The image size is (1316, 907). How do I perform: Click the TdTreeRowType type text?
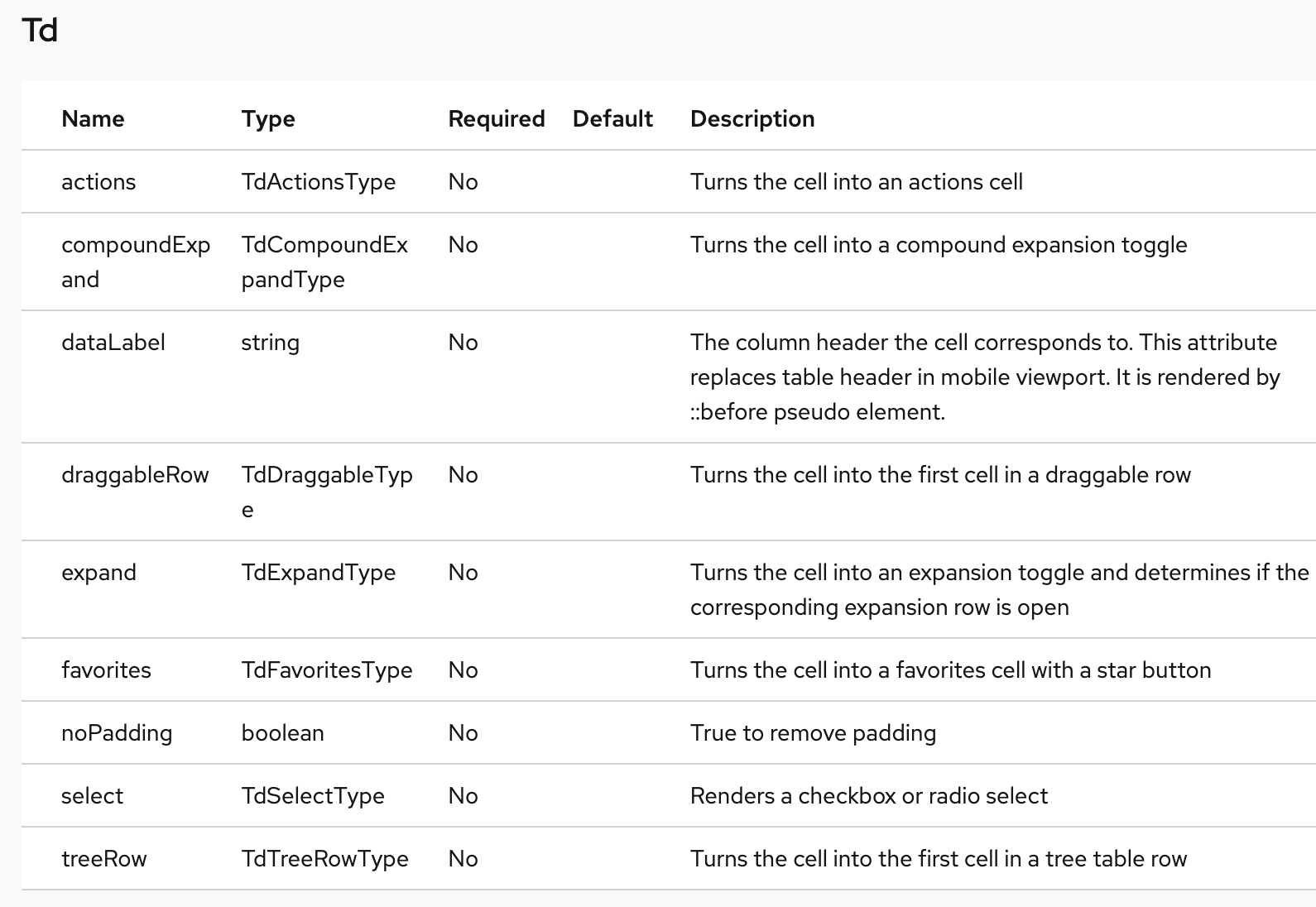pyautogui.click(x=325, y=858)
